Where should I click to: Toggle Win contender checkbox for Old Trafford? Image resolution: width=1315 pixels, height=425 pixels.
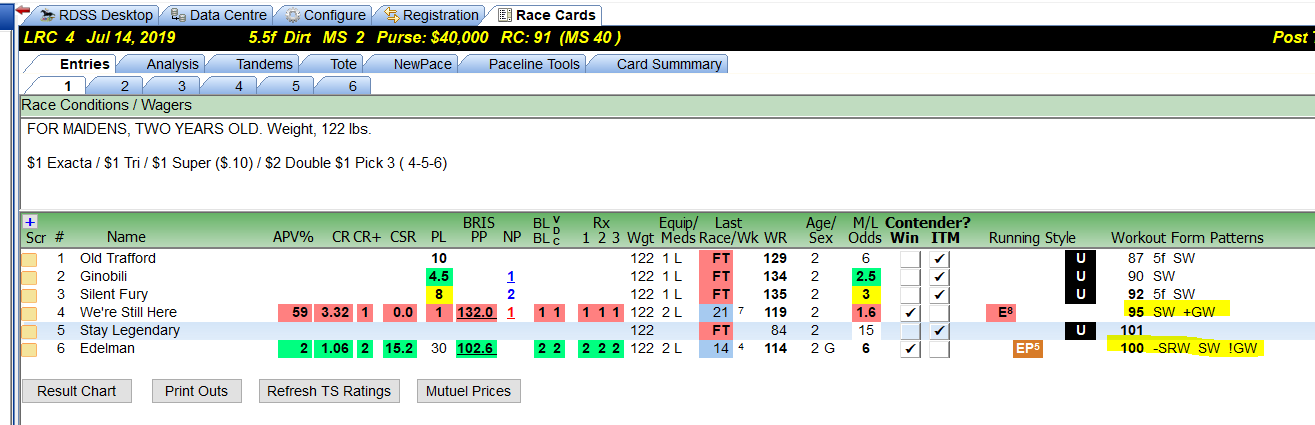[911, 259]
